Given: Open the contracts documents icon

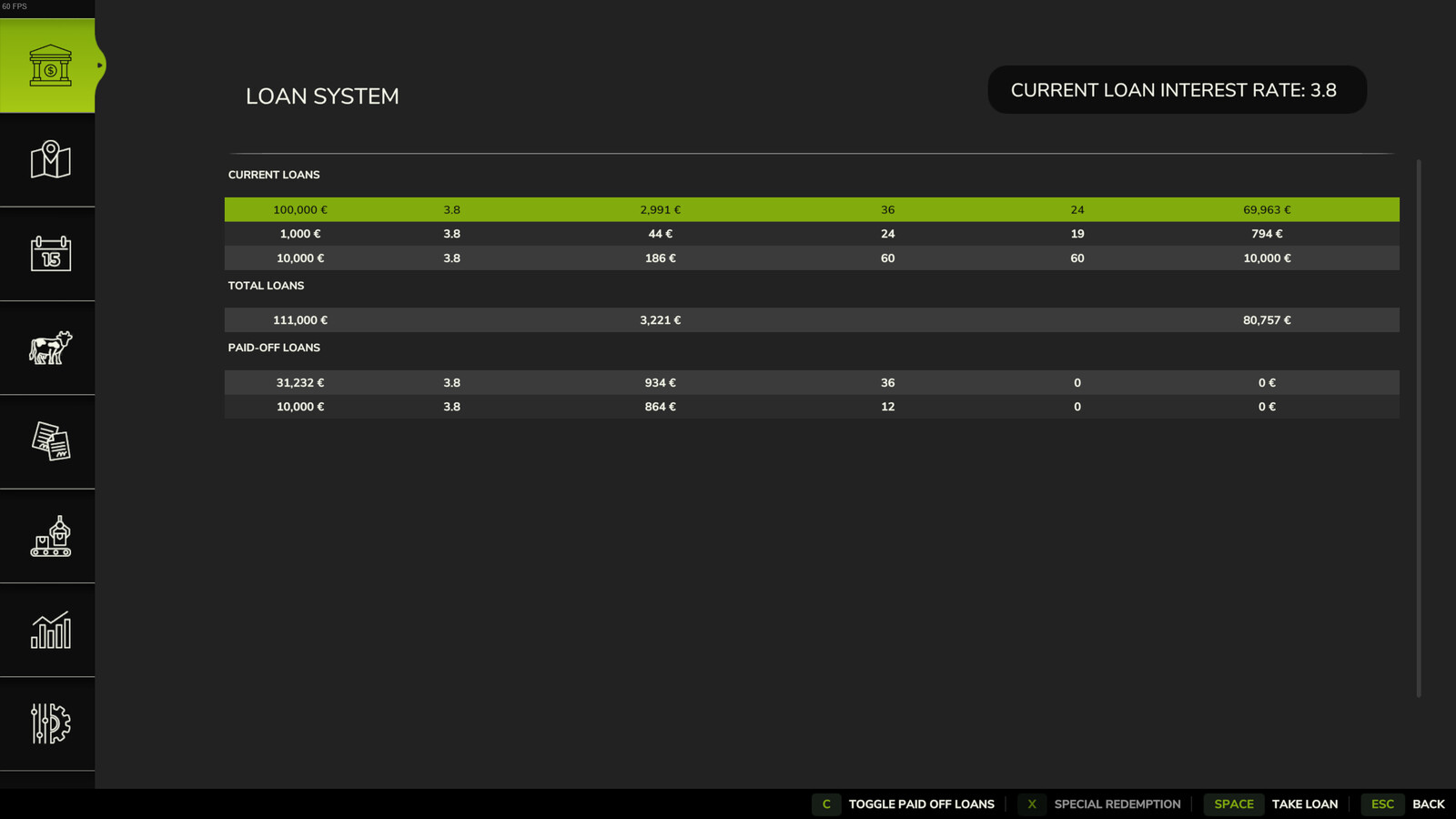Looking at the screenshot, I should [50, 441].
